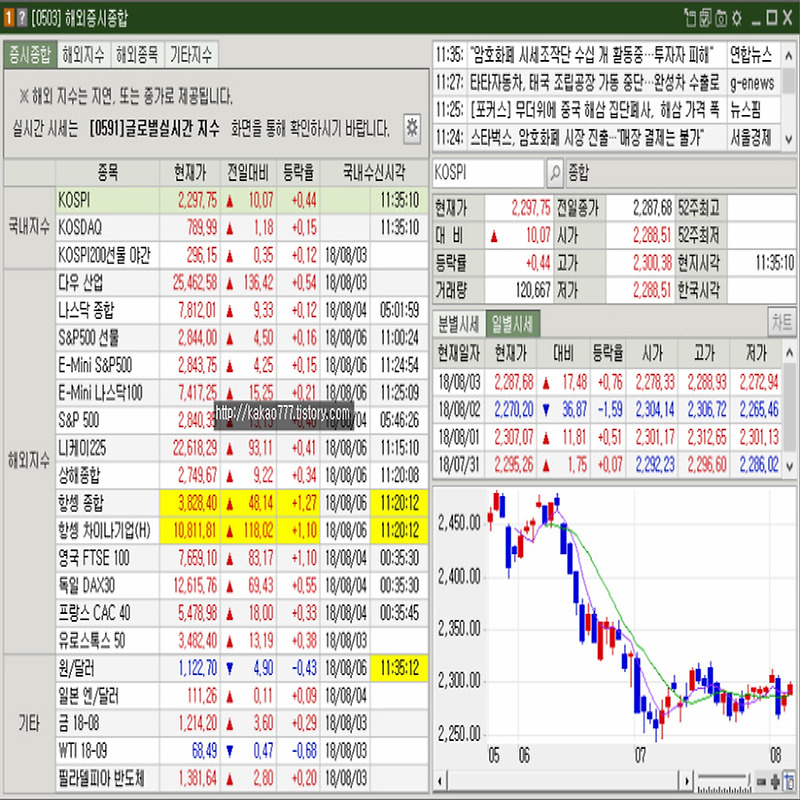Select the 영국 FTSE 100 row
This screenshot has height=800, width=800.
(241, 558)
